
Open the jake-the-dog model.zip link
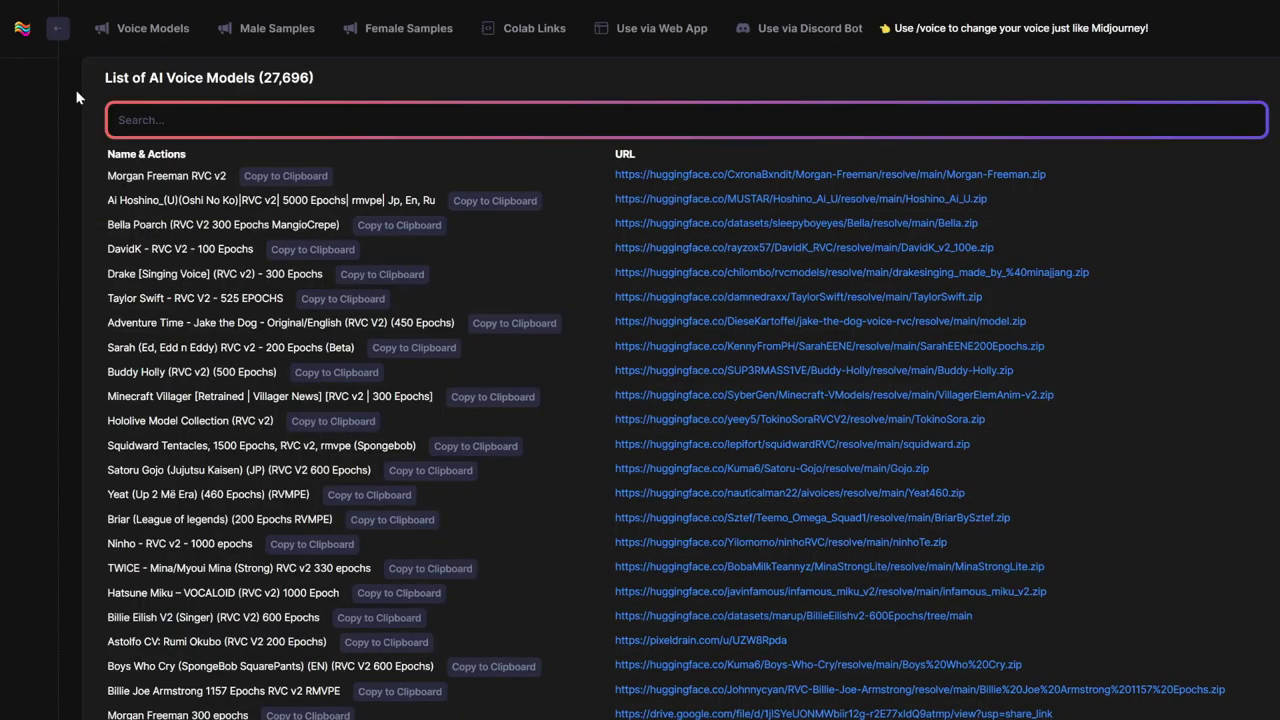pos(820,321)
